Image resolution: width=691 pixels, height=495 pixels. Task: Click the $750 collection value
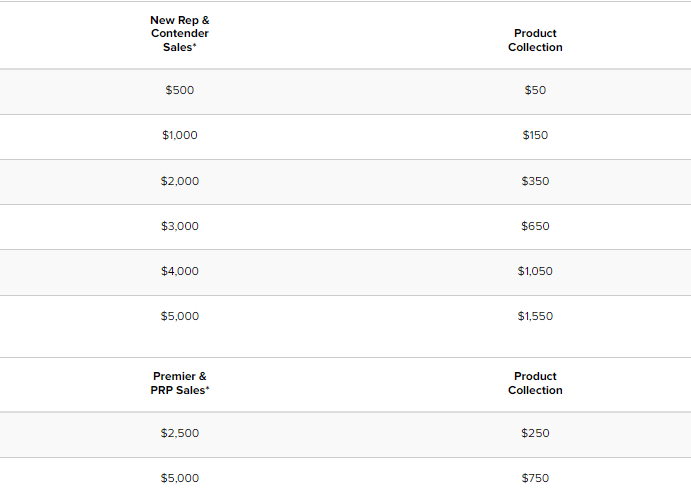click(535, 478)
